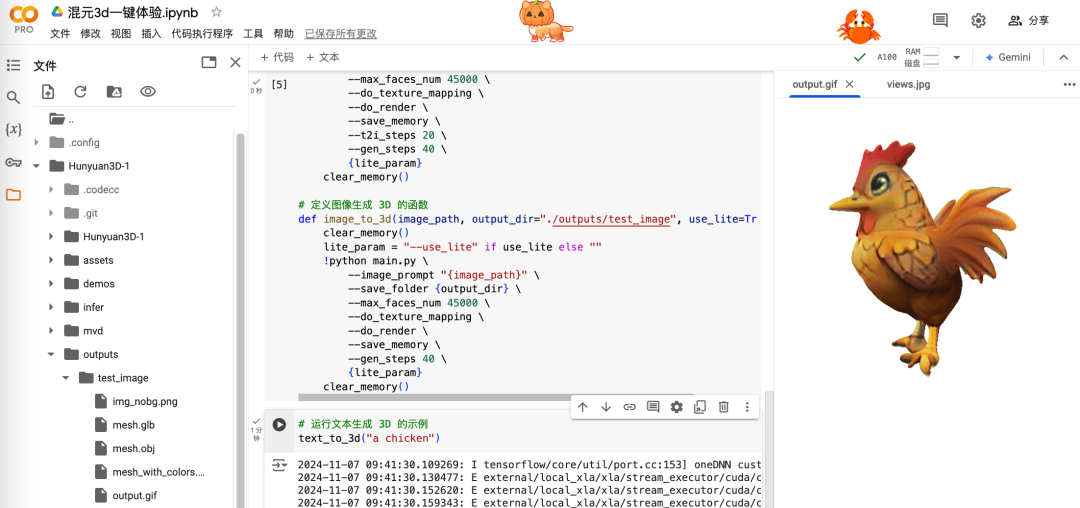
Task: Run the text_to_3d cell
Action: [279, 425]
